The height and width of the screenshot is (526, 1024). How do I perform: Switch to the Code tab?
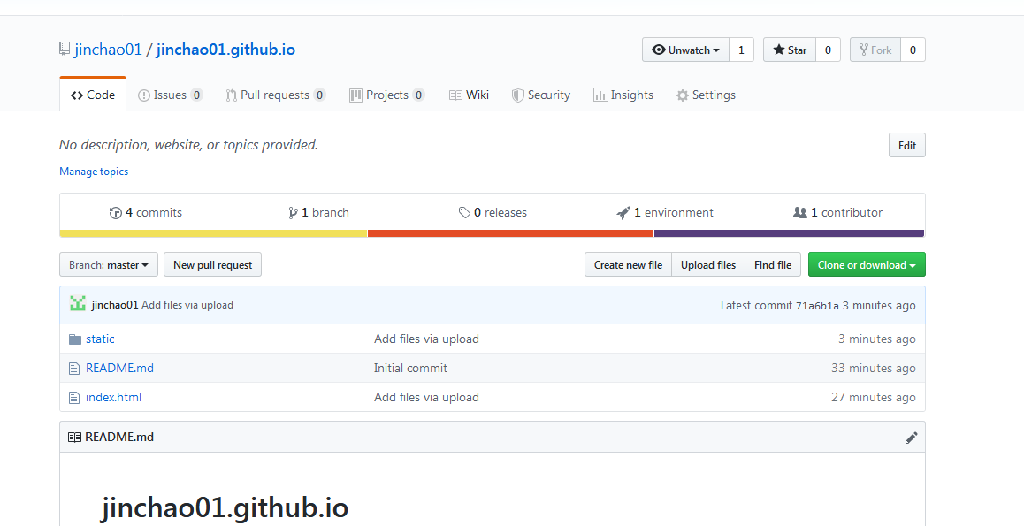[93, 95]
